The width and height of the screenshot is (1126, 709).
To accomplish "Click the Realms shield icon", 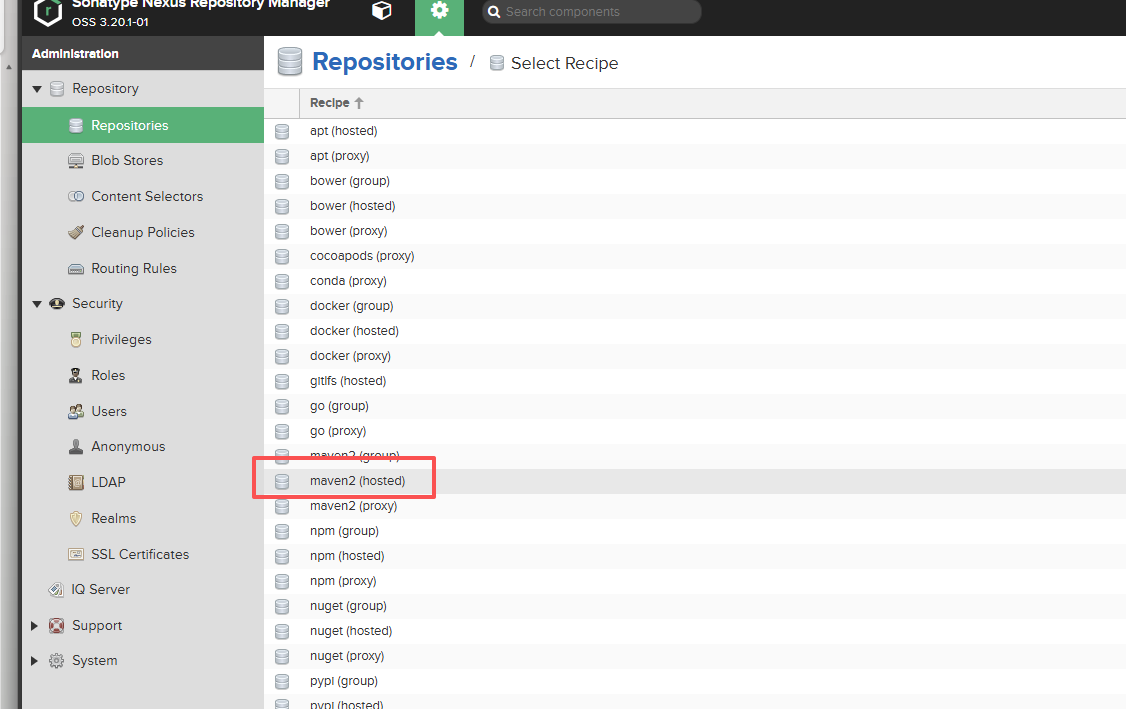I will click(x=75, y=519).
